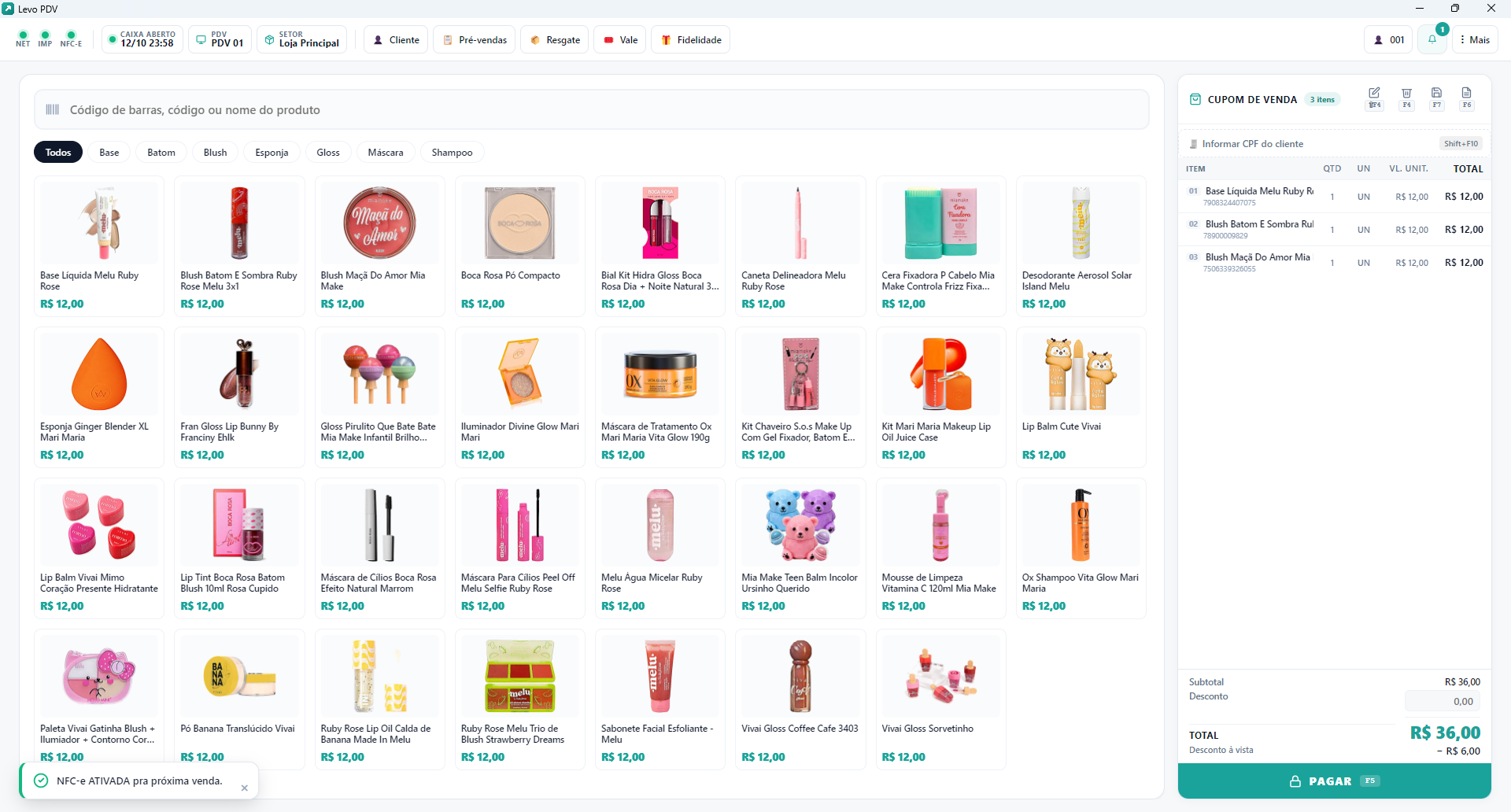
Task: Click Informar CPF do cliente
Action: (x=1334, y=143)
